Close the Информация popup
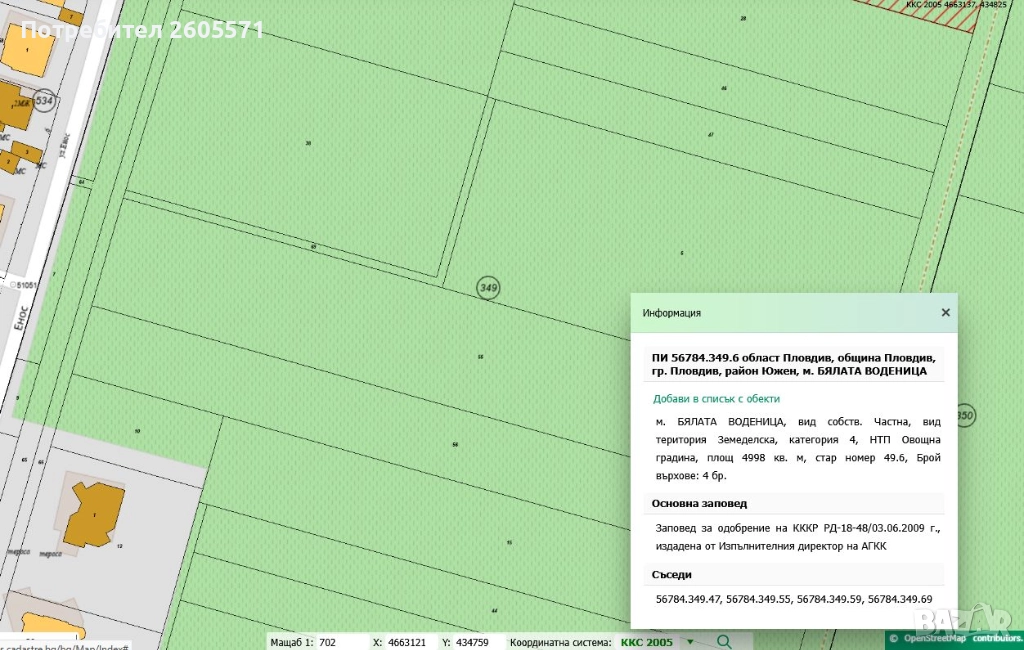1024x650 pixels. pos(945,313)
